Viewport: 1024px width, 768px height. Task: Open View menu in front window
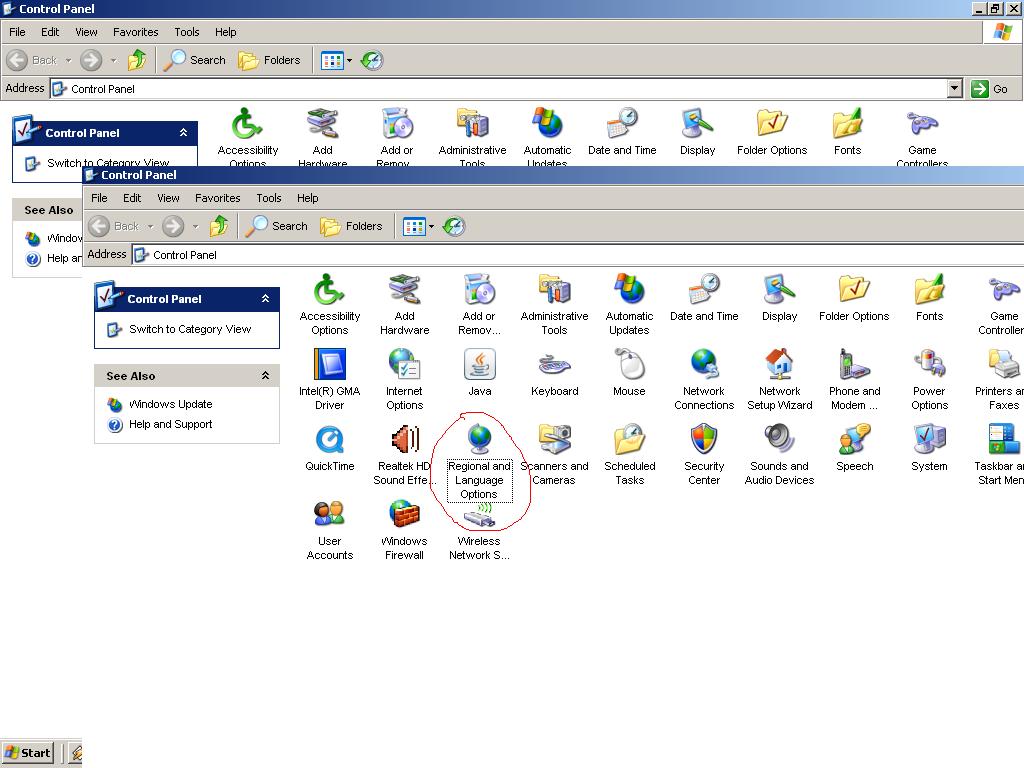click(x=168, y=198)
